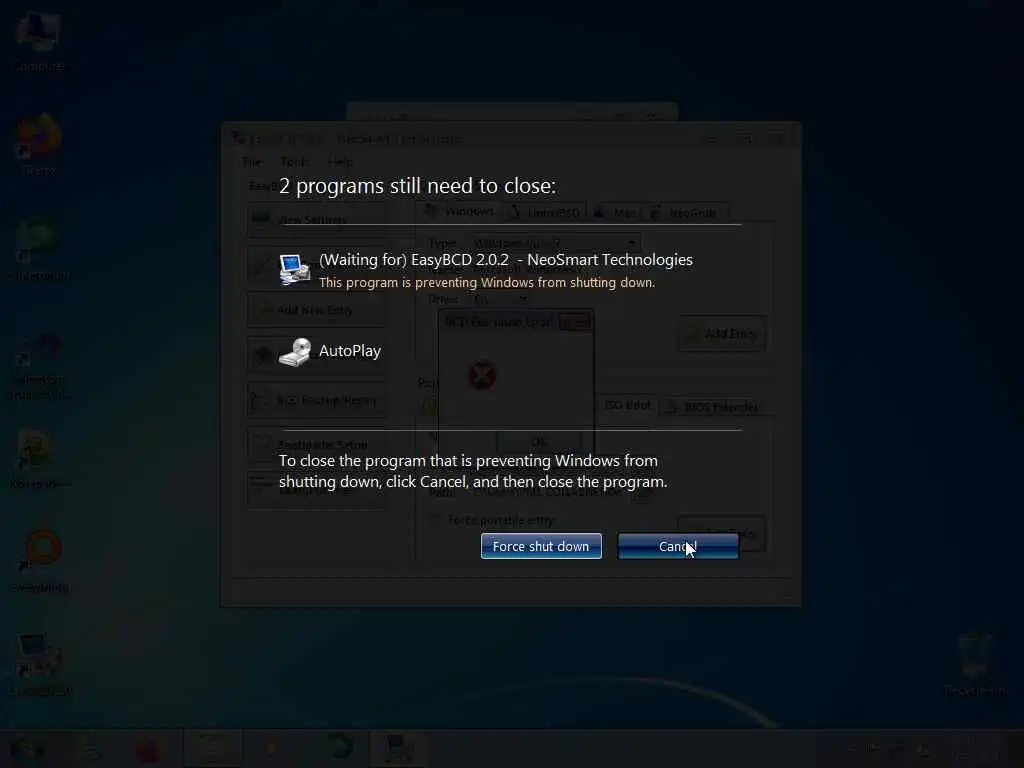This screenshot has height=768, width=1024.
Task: Click "This program is preventing Windows from shutting down."
Action: click(x=487, y=282)
